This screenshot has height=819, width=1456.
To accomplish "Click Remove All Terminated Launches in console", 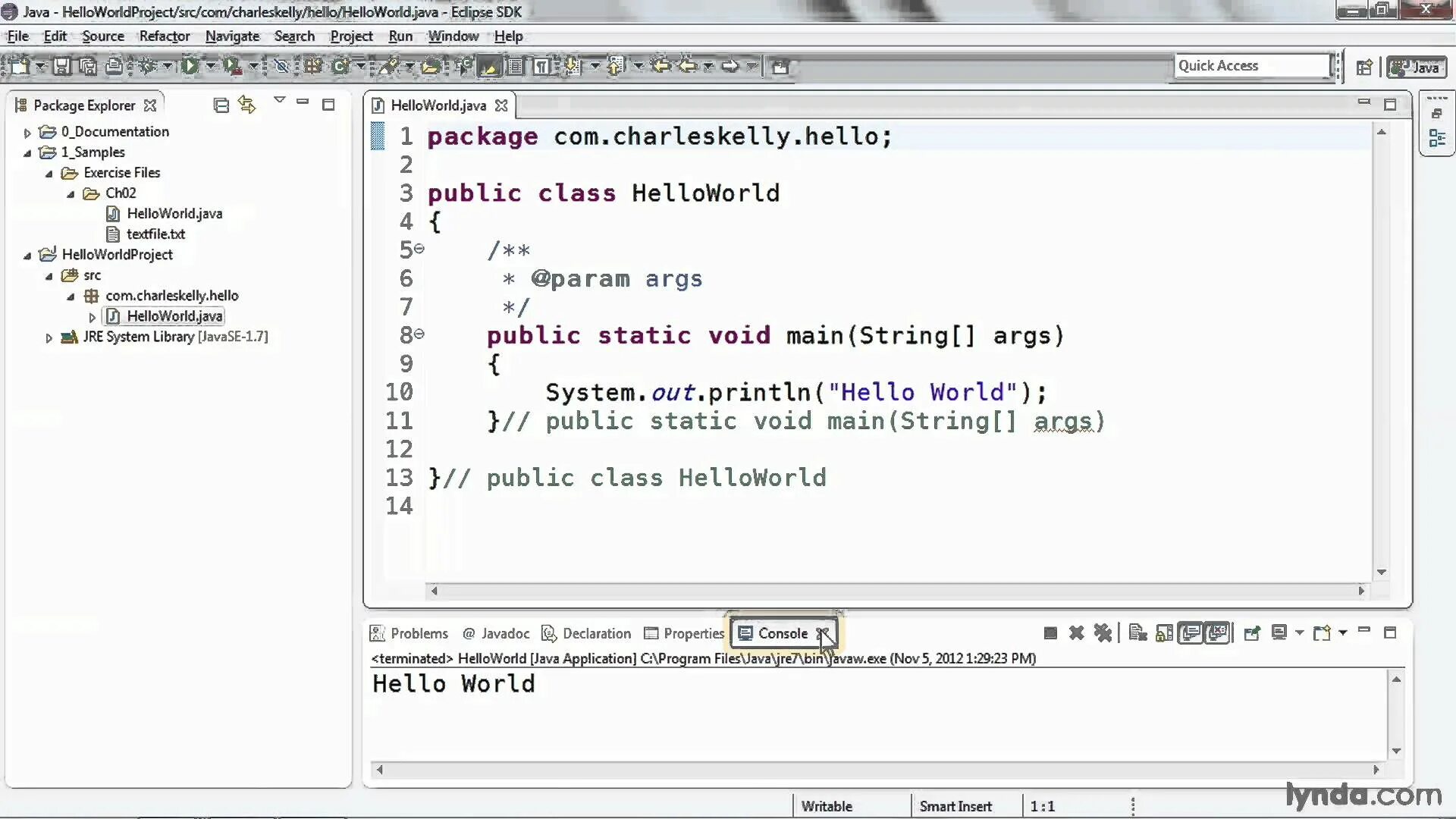I will click(1103, 633).
